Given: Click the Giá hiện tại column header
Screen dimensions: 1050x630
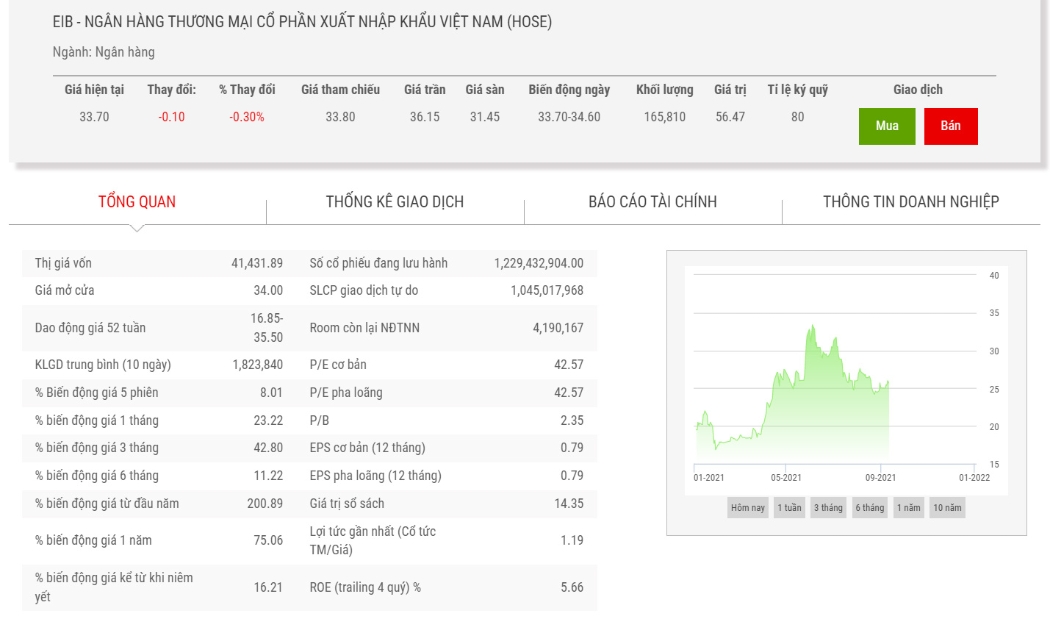Looking at the screenshot, I should click(94, 90).
